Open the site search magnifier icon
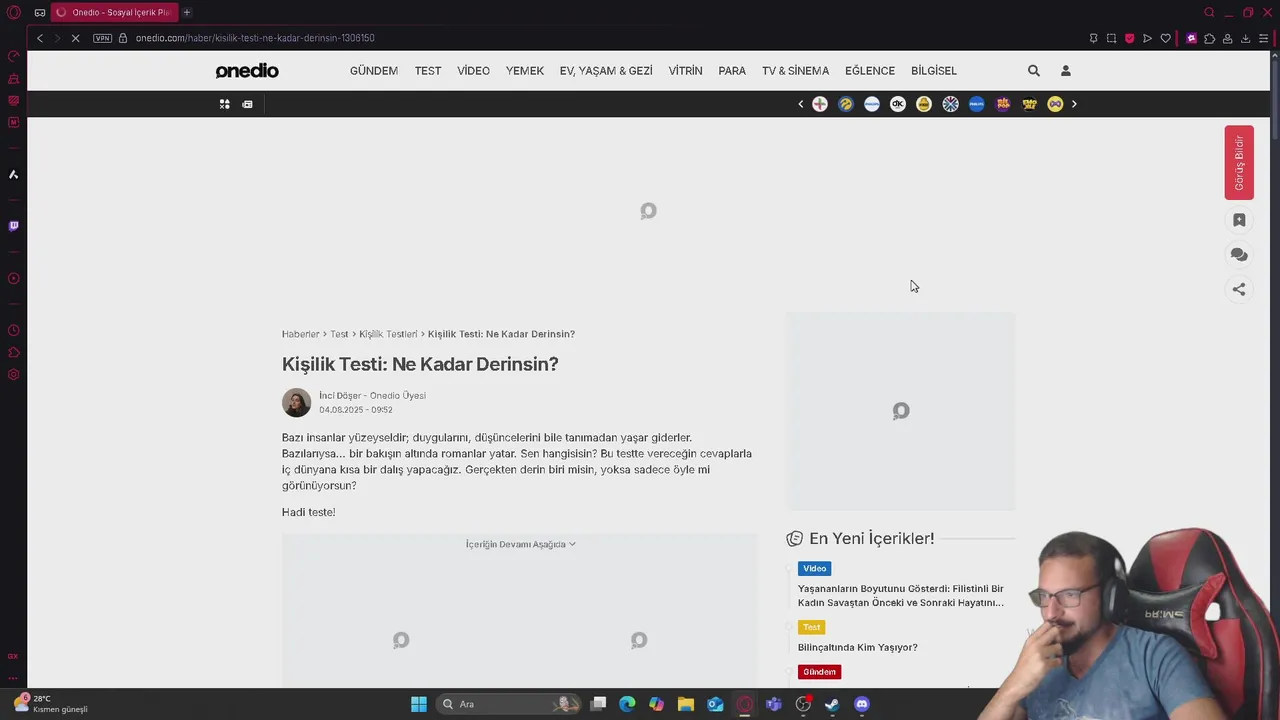Viewport: 1280px width, 720px height. click(x=1034, y=71)
